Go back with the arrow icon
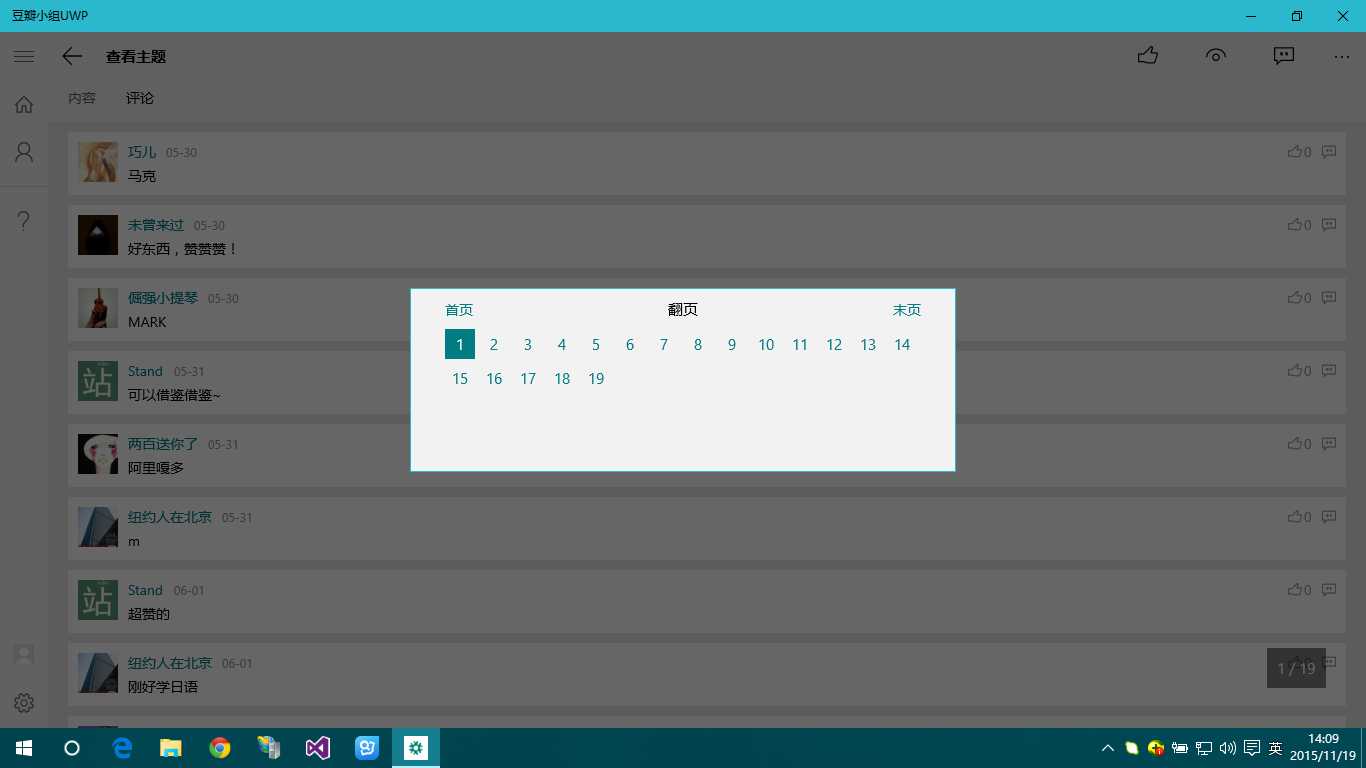 tap(72, 57)
